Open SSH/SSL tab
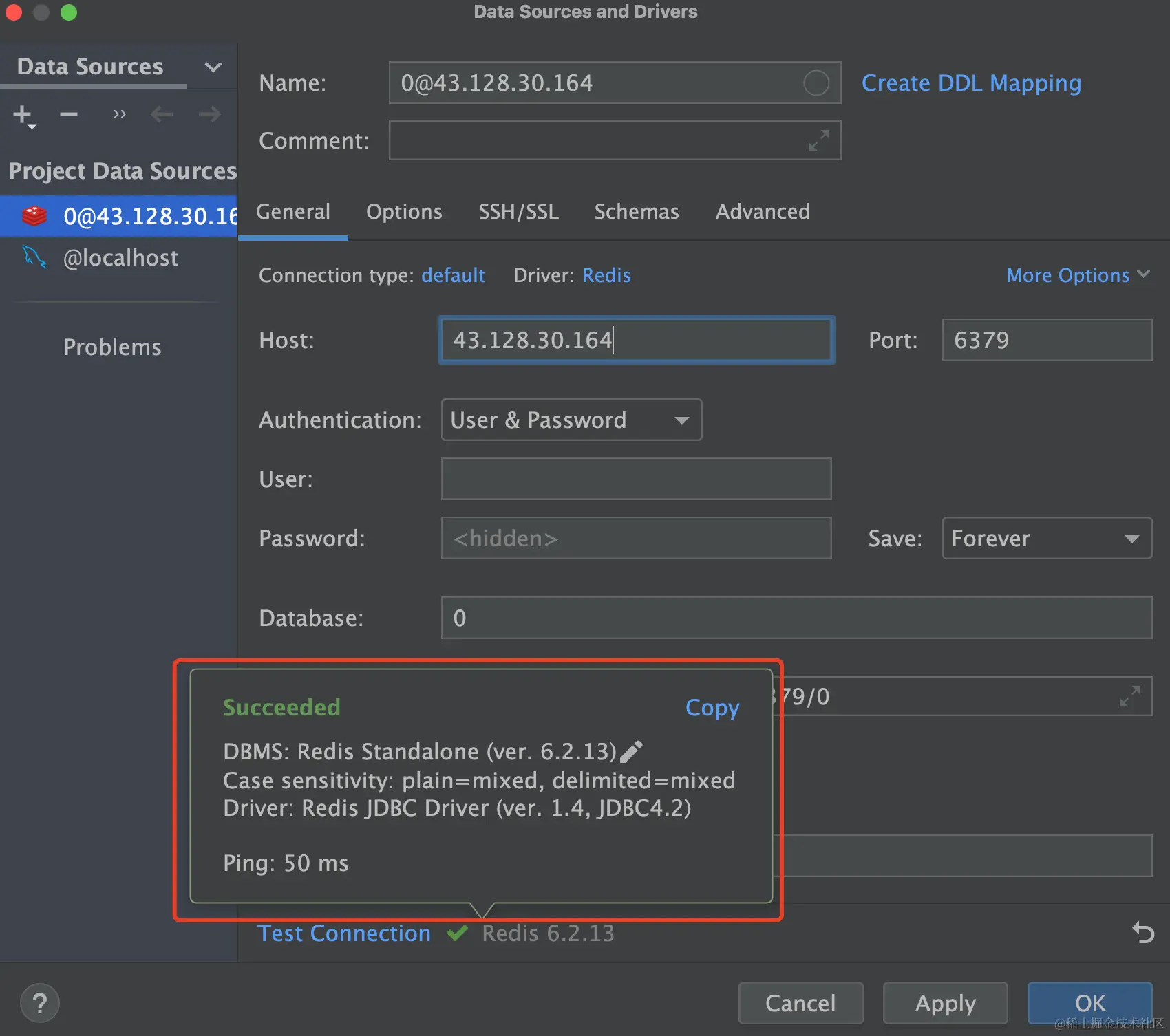The height and width of the screenshot is (1036, 1170). click(519, 212)
